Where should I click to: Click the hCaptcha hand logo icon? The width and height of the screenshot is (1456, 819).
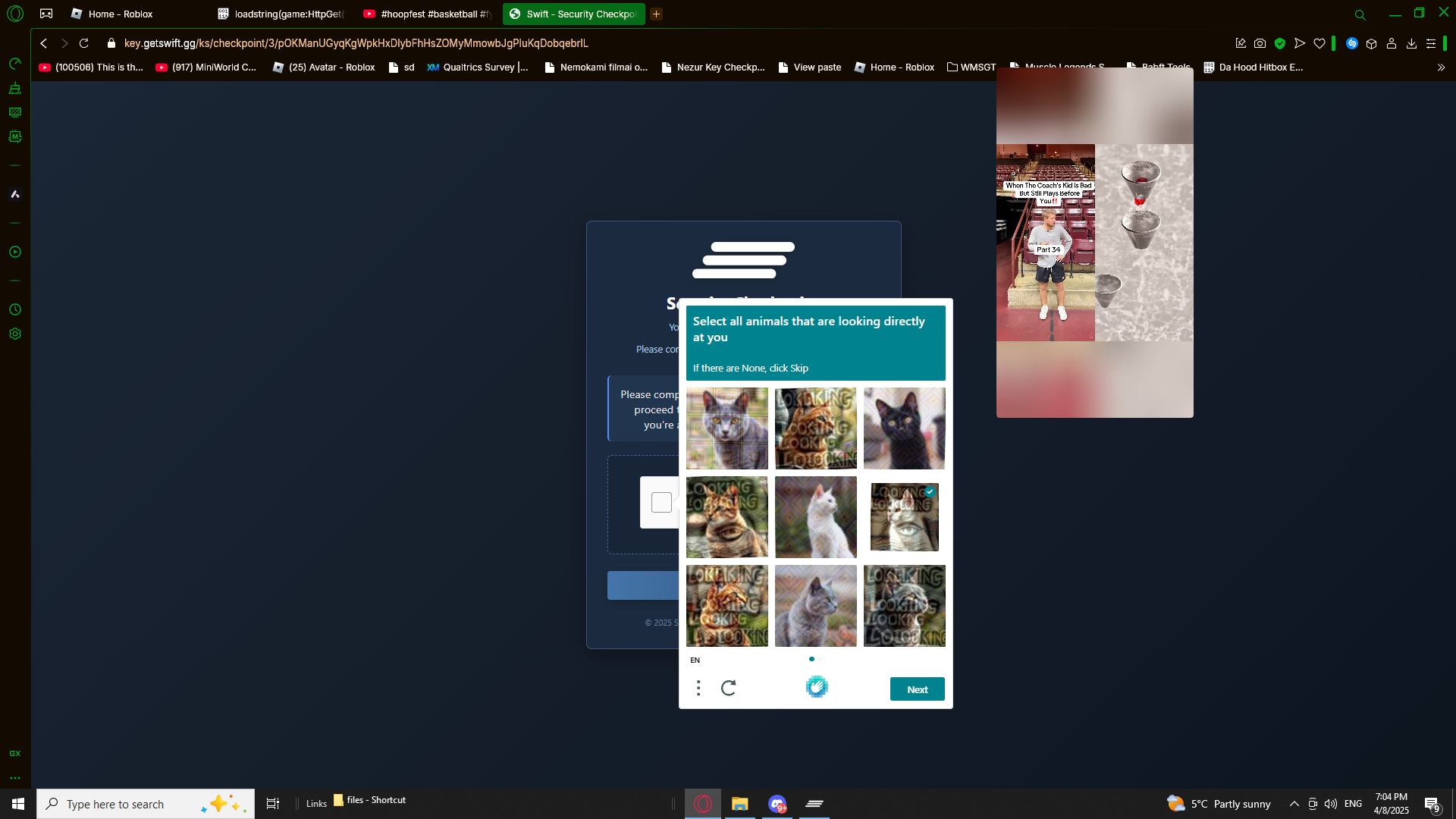click(x=816, y=687)
